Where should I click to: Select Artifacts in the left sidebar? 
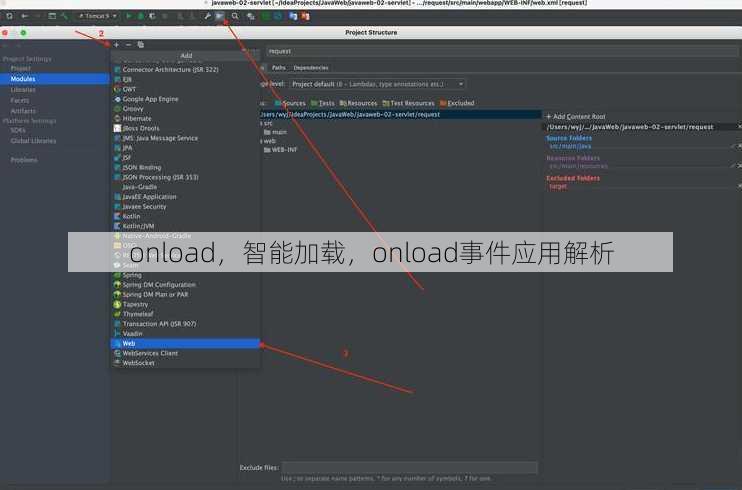pyautogui.click(x=23, y=111)
